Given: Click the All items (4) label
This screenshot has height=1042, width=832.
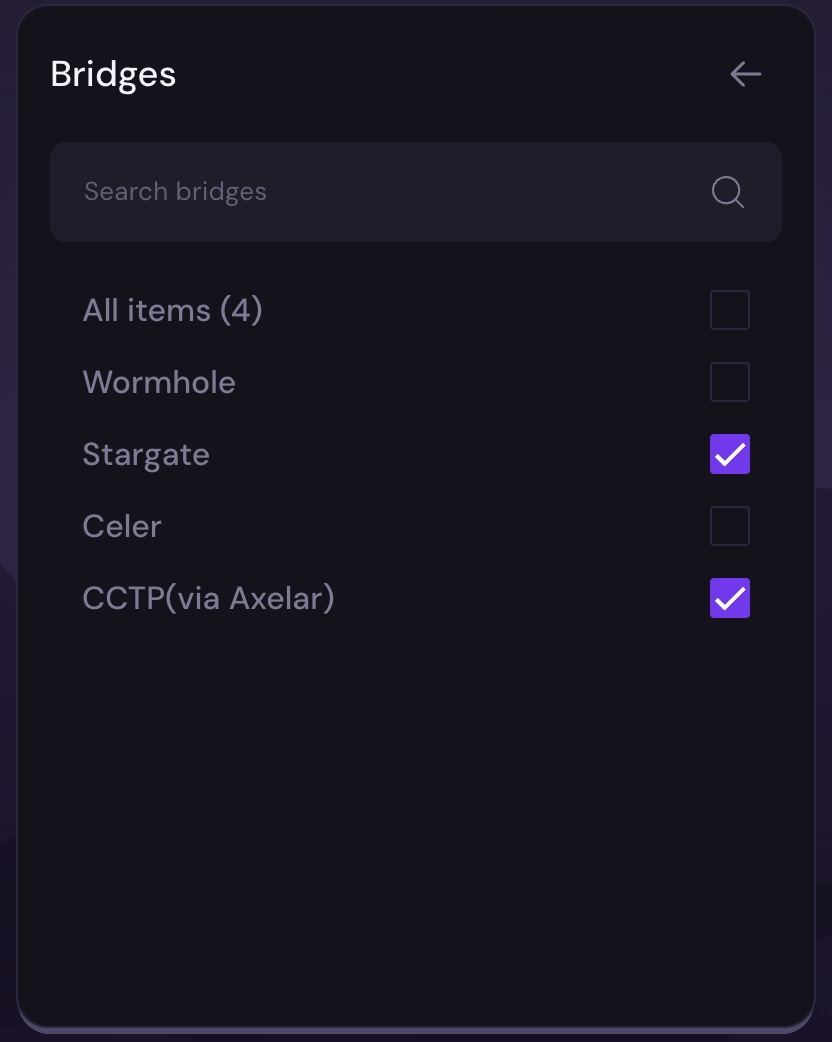Looking at the screenshot, I should click(x=172, y=310).
